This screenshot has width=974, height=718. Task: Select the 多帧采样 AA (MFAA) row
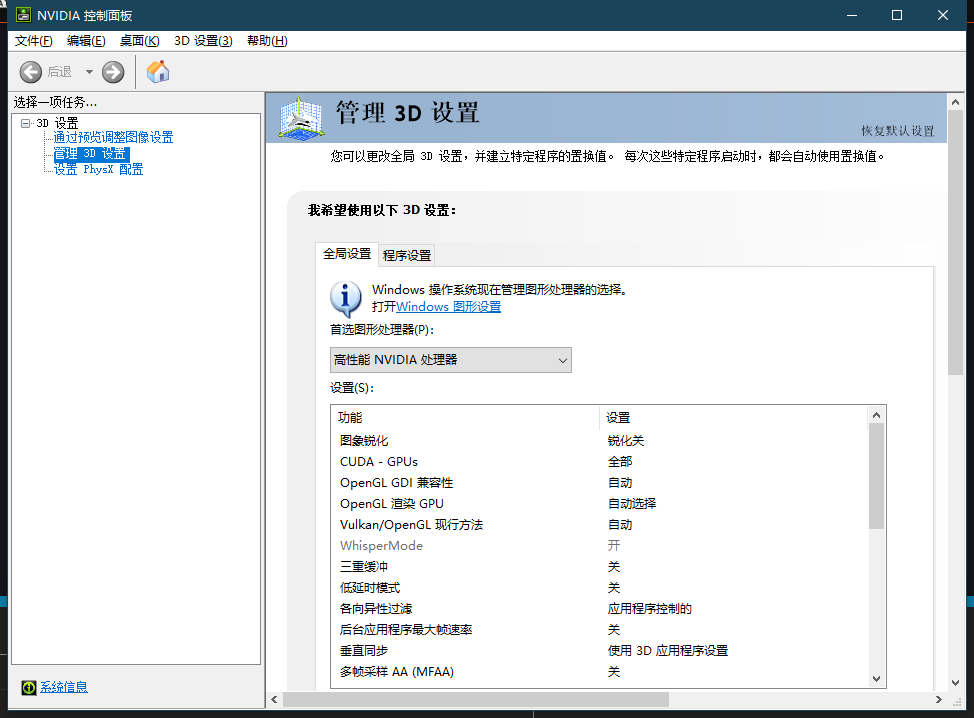pyautogui.click(x=599, y=672)
